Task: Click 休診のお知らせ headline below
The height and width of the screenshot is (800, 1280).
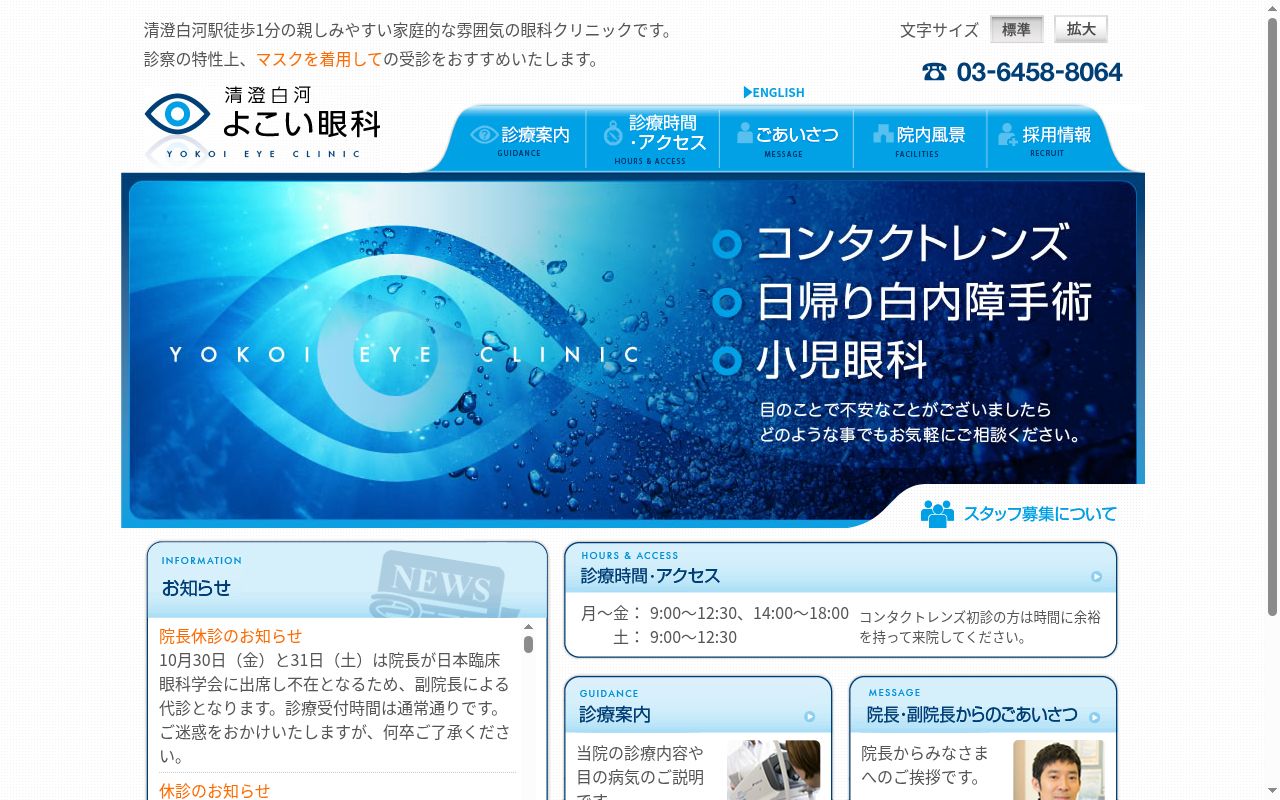Action: pos(215,790)
